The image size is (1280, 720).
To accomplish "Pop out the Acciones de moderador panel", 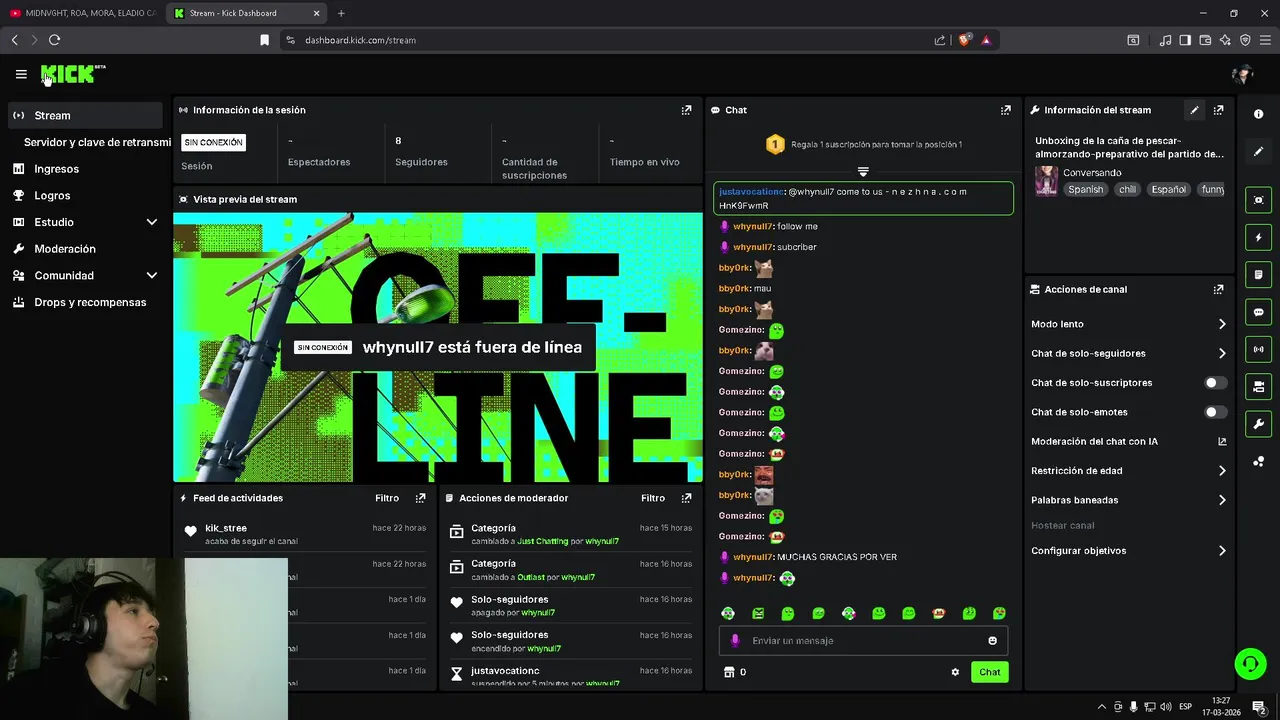I will click(686, 498).
